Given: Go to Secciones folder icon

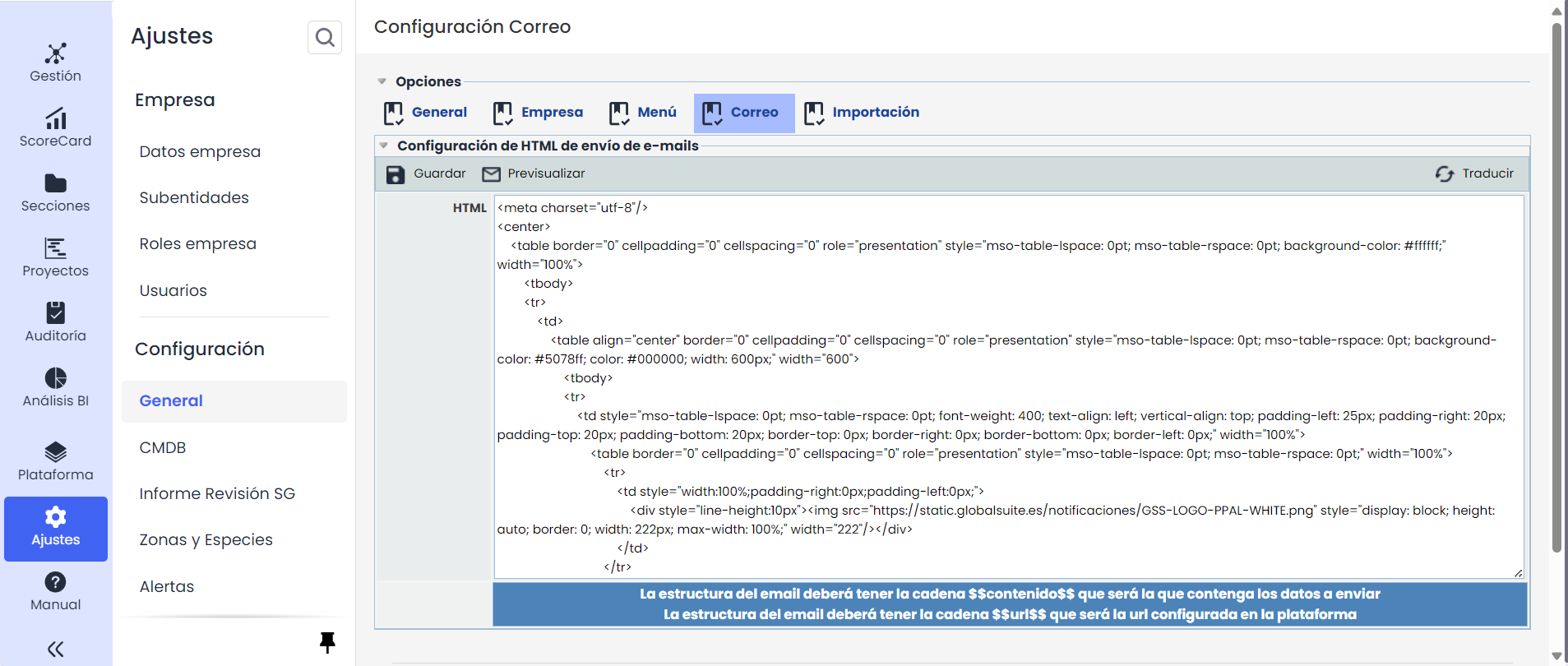Looking at the screenshot, I should 55,183.
